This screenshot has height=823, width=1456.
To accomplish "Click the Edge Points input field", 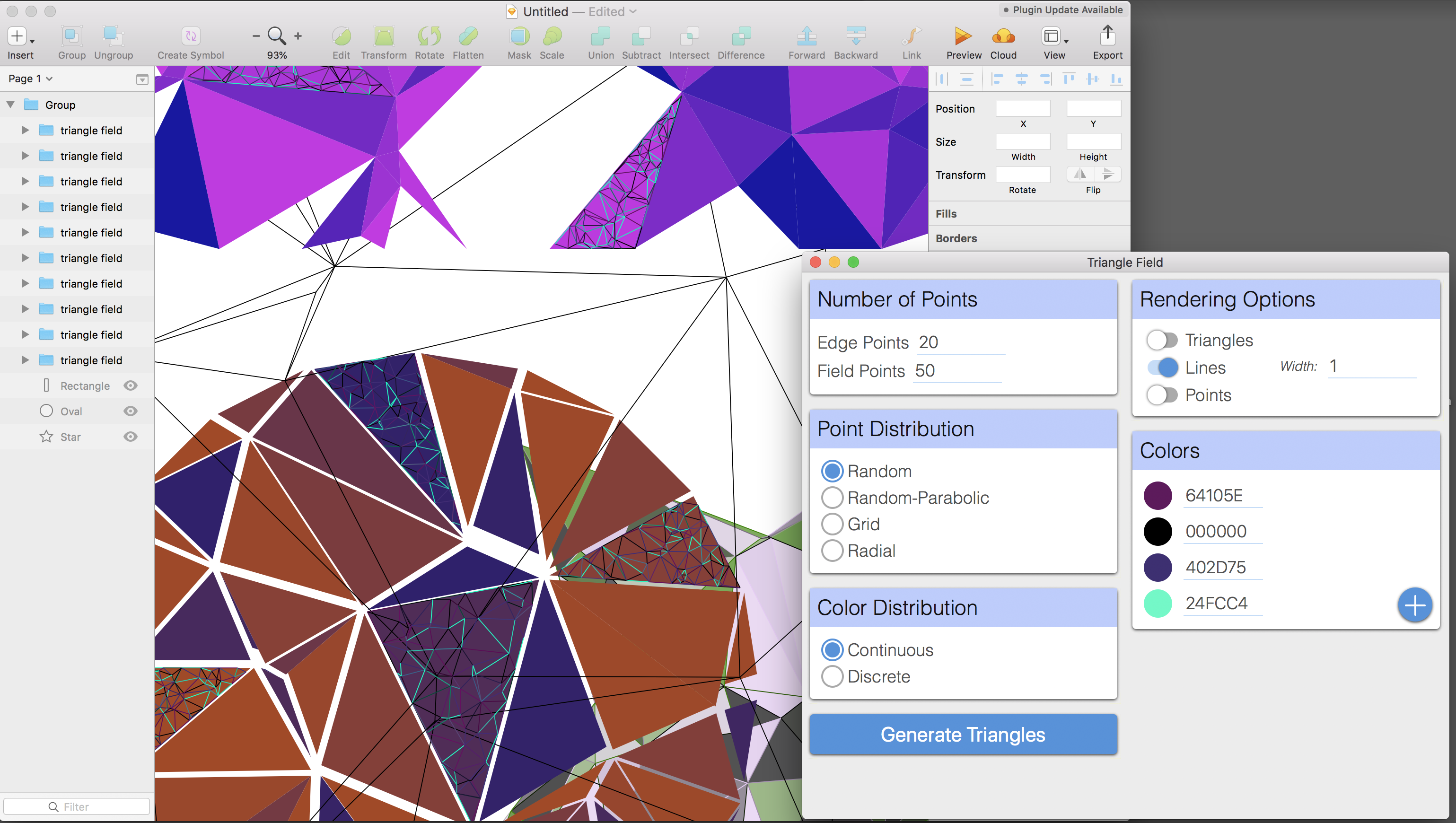I will pos(960,342).
